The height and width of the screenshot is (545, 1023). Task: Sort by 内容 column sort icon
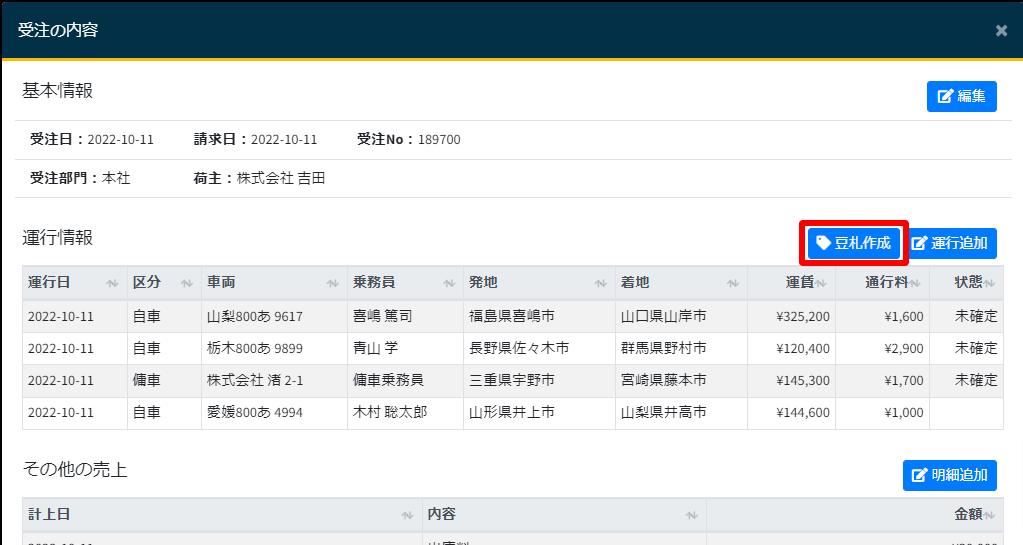(692, 515)
